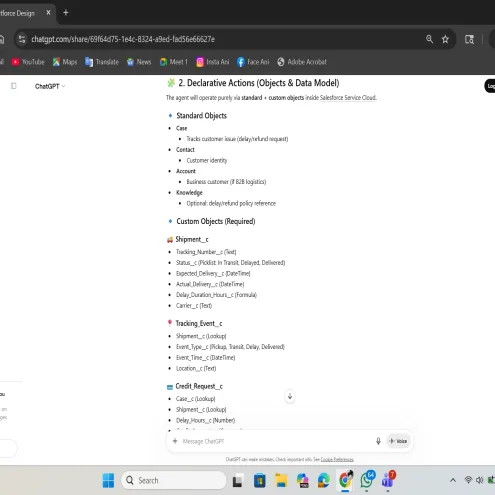Click the Location__c (Text) item
Screen dimensions: 495x495
pos(196,368)
